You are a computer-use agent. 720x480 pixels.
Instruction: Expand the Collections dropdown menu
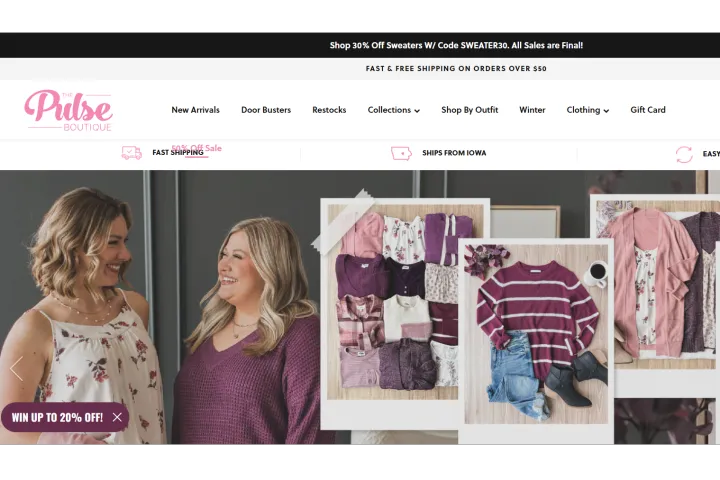(394, 110)
